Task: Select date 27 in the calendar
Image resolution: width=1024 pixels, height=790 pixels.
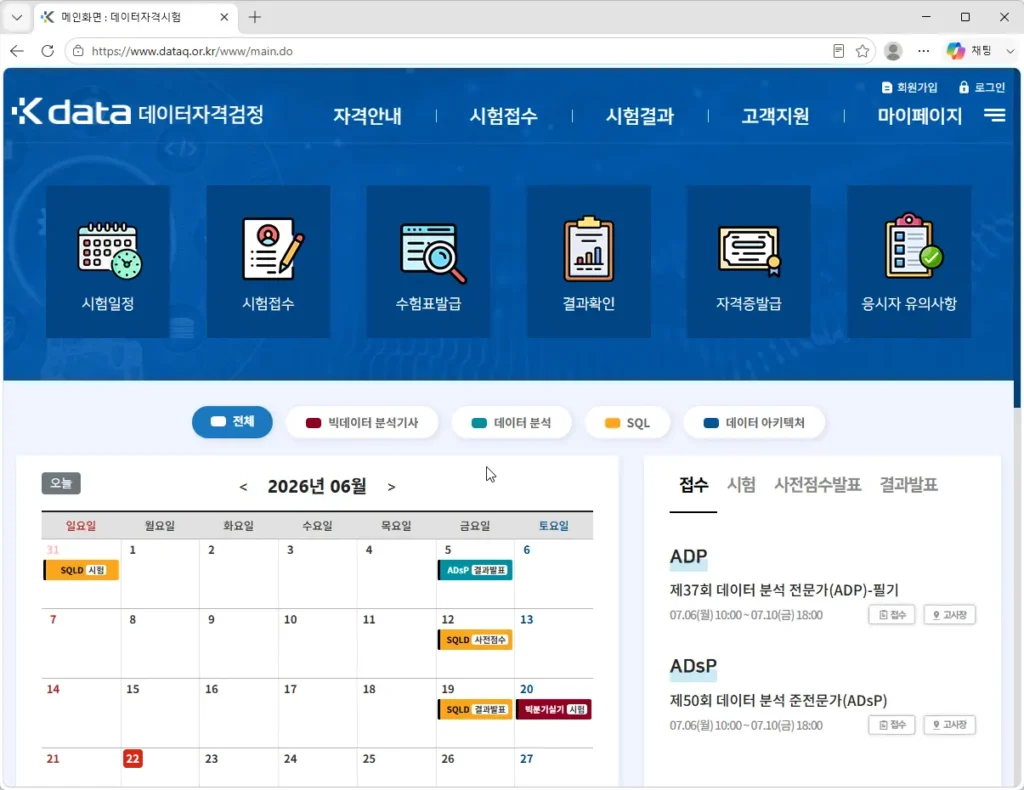Action: (526, 759)
